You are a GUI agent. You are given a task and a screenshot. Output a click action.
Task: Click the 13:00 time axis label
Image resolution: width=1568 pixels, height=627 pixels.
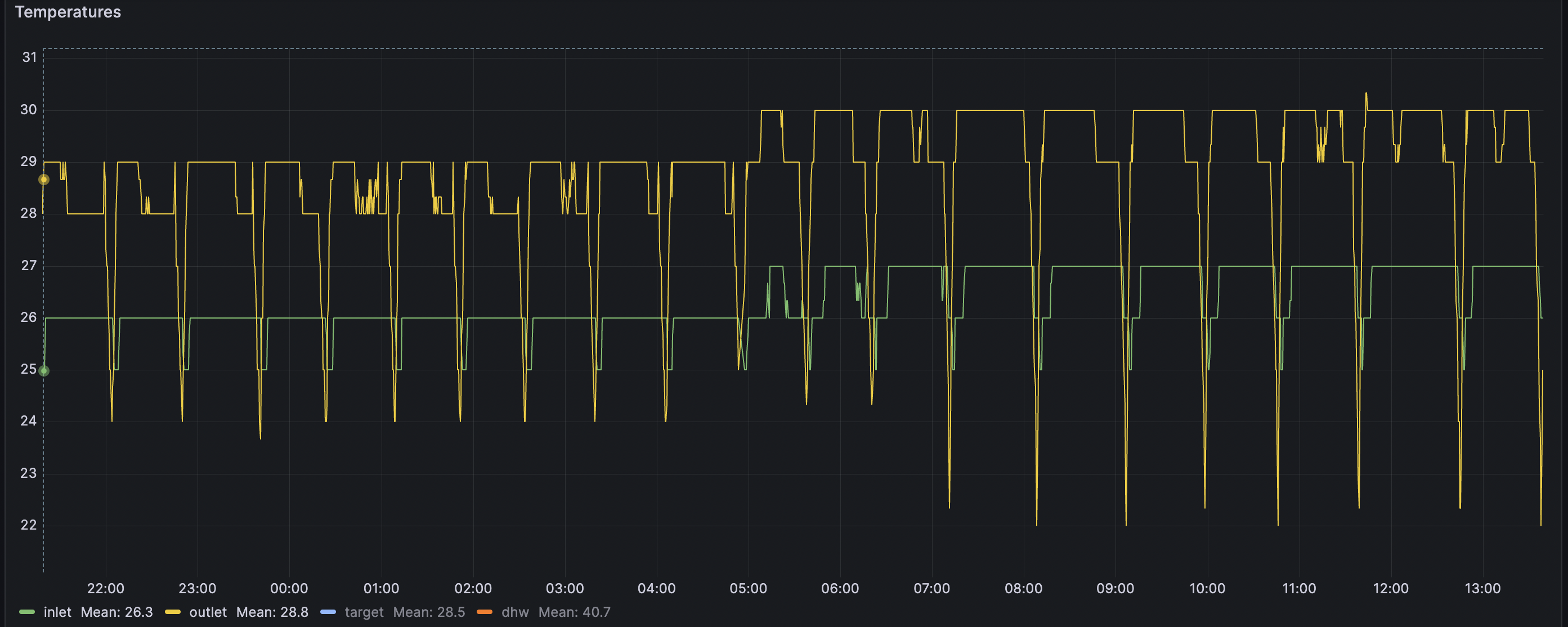pos(1482,588)
